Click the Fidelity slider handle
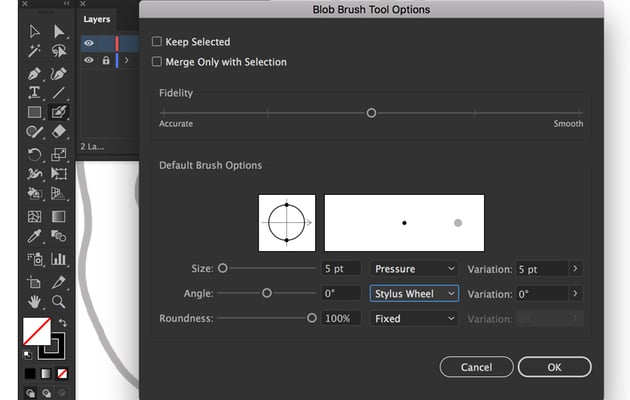The width and height of the screenshot is (630, 400). pyautogui.click(x=371, y=113)
